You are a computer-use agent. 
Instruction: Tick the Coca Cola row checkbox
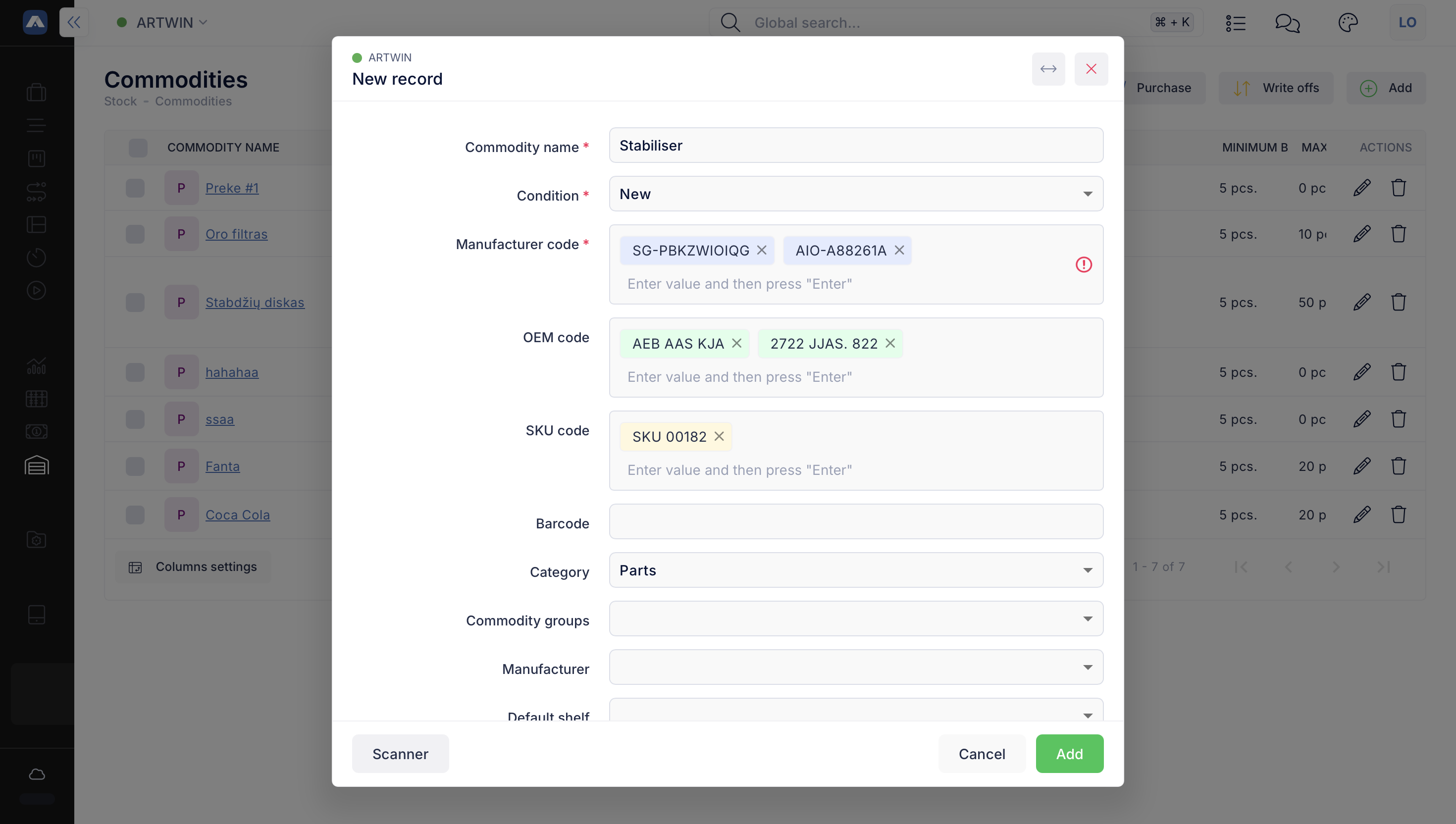[135, 515]
